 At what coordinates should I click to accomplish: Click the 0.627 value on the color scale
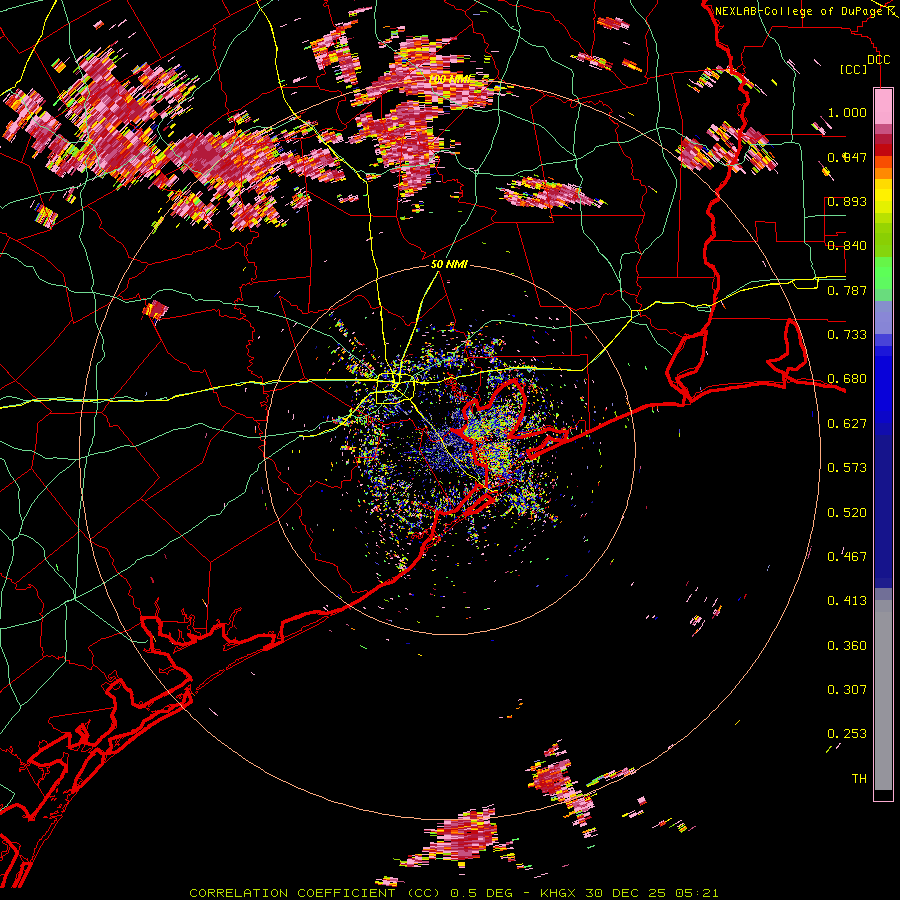pyautogui.click(x=847, y=424)
